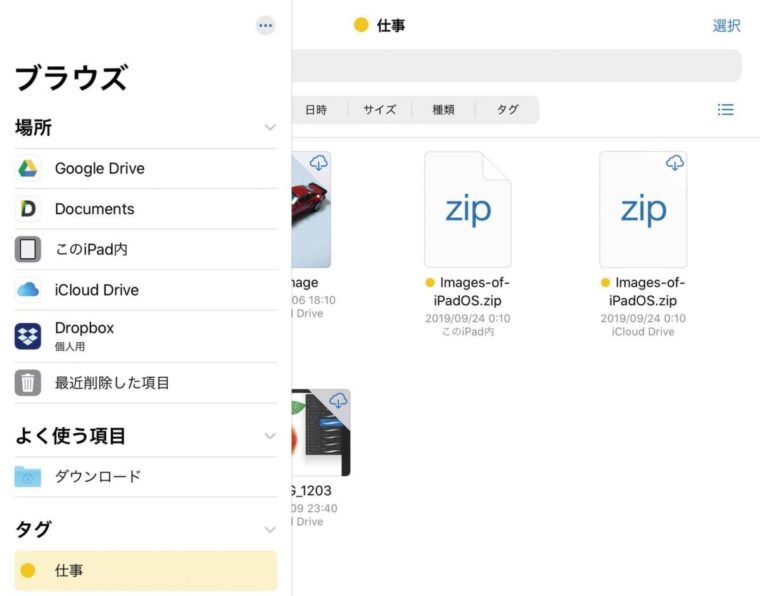Click the trash can icon
Image resolution: width=760 pixels, height=596 pixels.
pos(28,383)
